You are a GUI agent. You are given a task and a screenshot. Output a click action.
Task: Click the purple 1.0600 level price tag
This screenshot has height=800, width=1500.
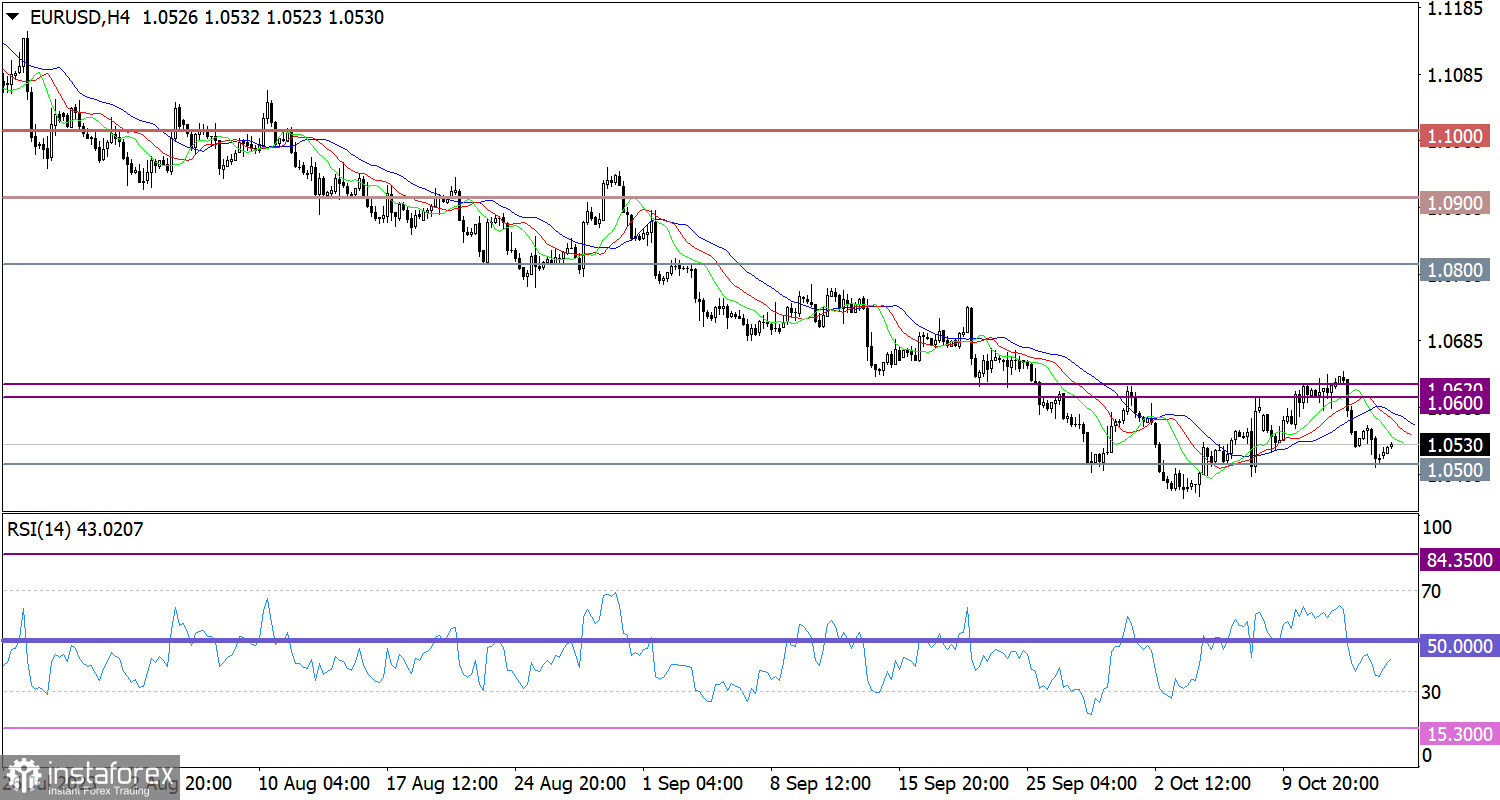point(1456,404)
